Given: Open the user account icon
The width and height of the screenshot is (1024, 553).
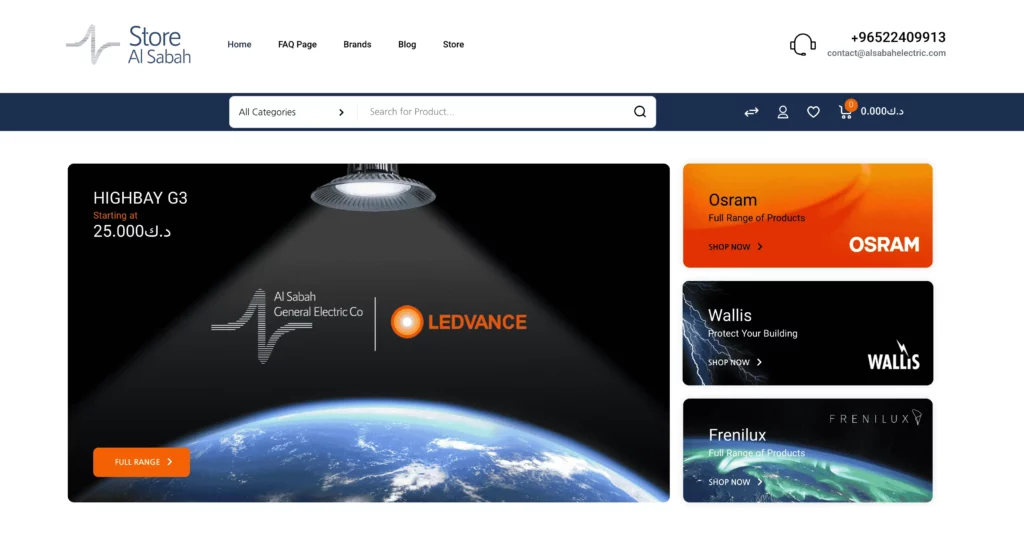Looking at the screenshot, I should click(783, 112).
